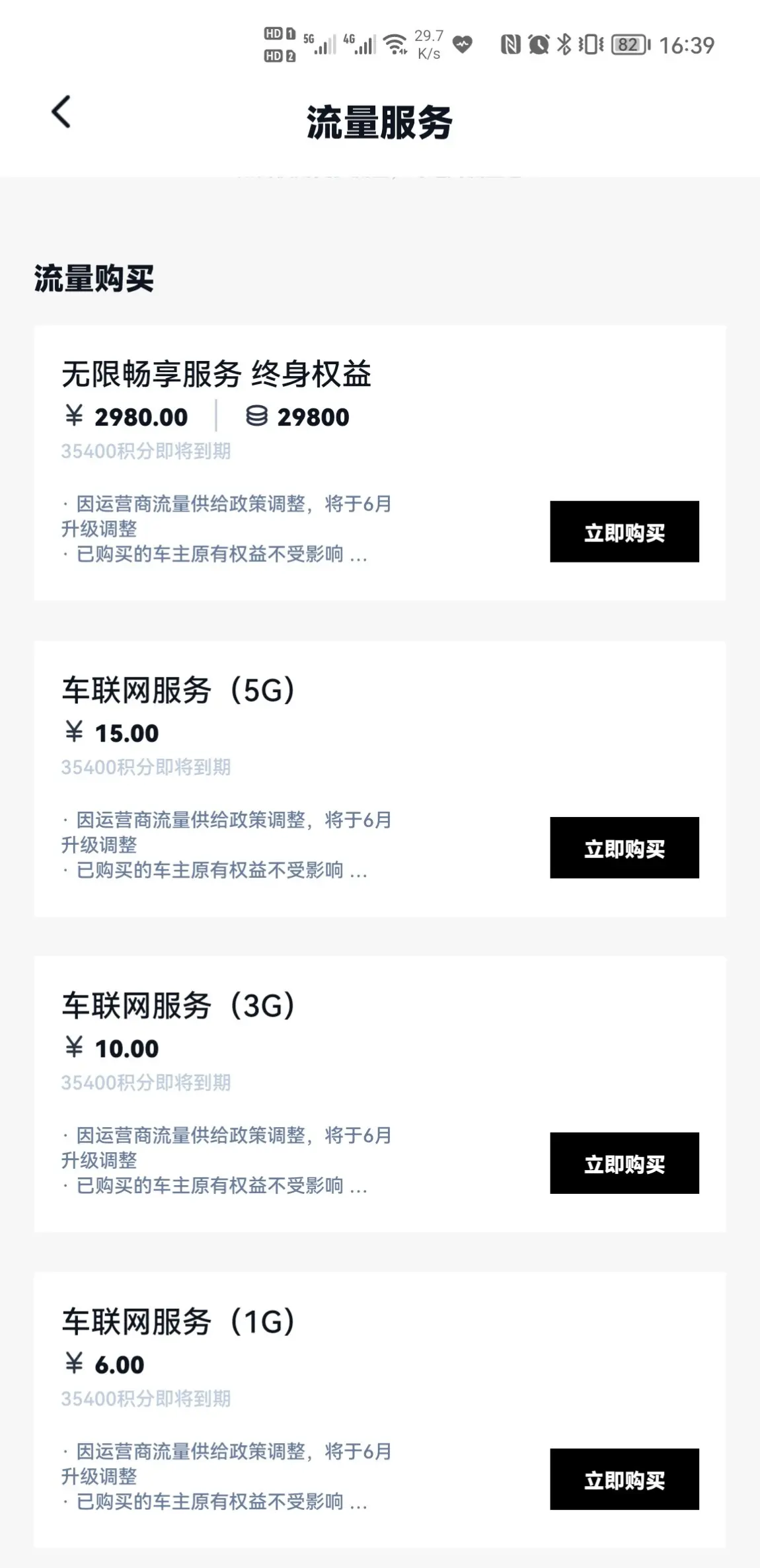Tap the back arrow in the header
760x1568 pixels.
tap(61, 112)
